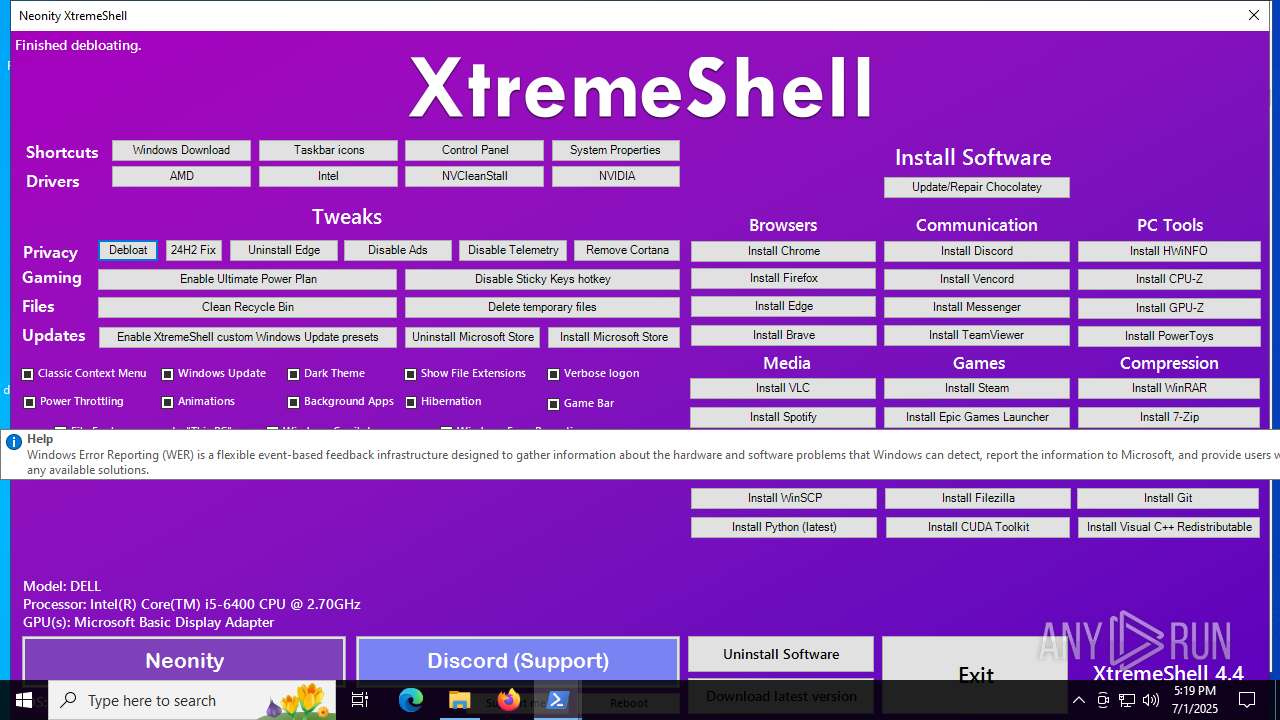Enable Ultimate Power Plan
This screenshot has height=720, width=1280.
[248, 279]
